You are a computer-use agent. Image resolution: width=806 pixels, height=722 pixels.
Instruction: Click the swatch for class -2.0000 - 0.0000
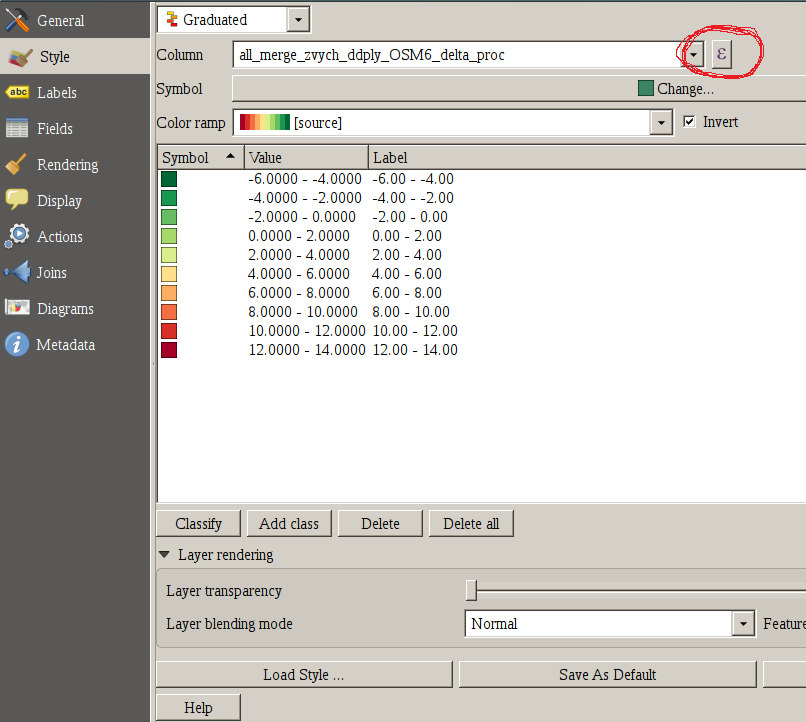click(x=169, y=217)
